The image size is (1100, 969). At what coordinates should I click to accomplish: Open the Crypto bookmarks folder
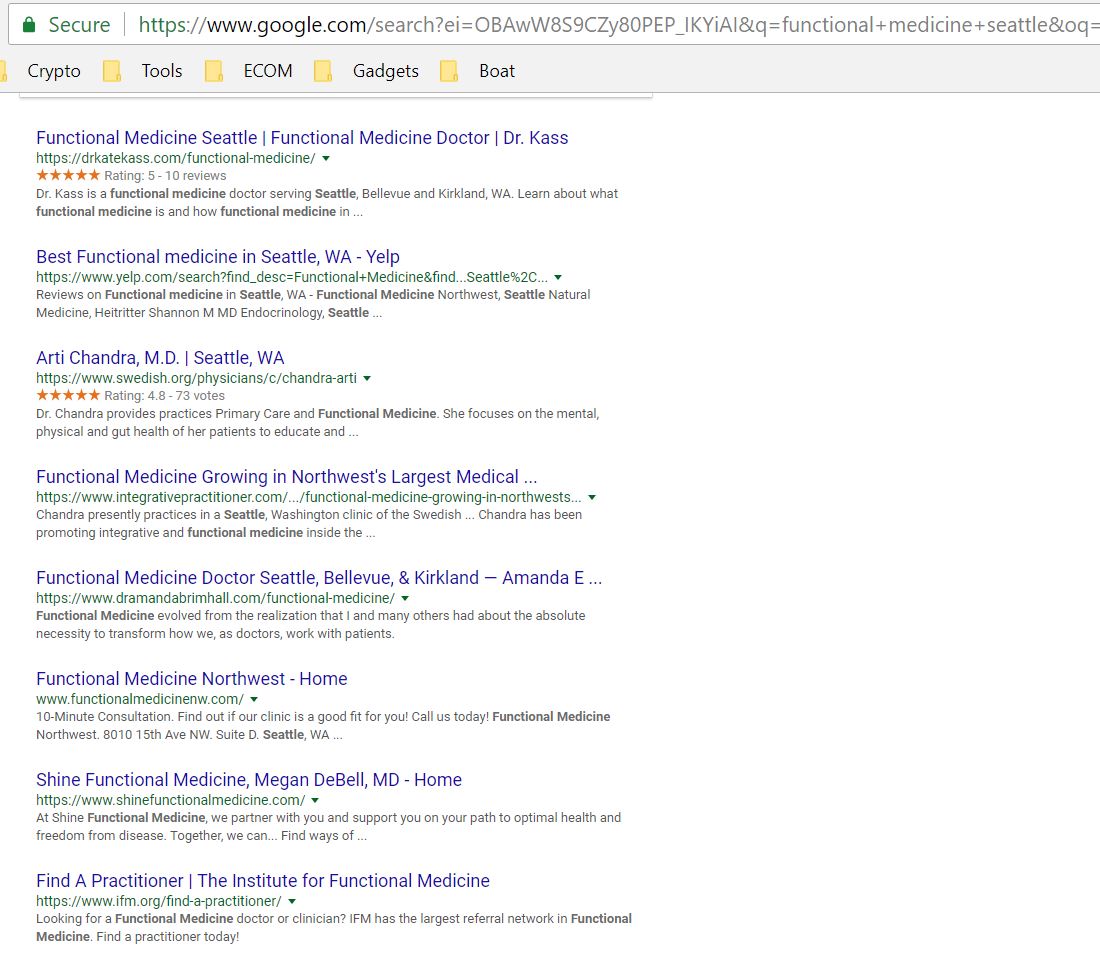[x=54, y=71]
